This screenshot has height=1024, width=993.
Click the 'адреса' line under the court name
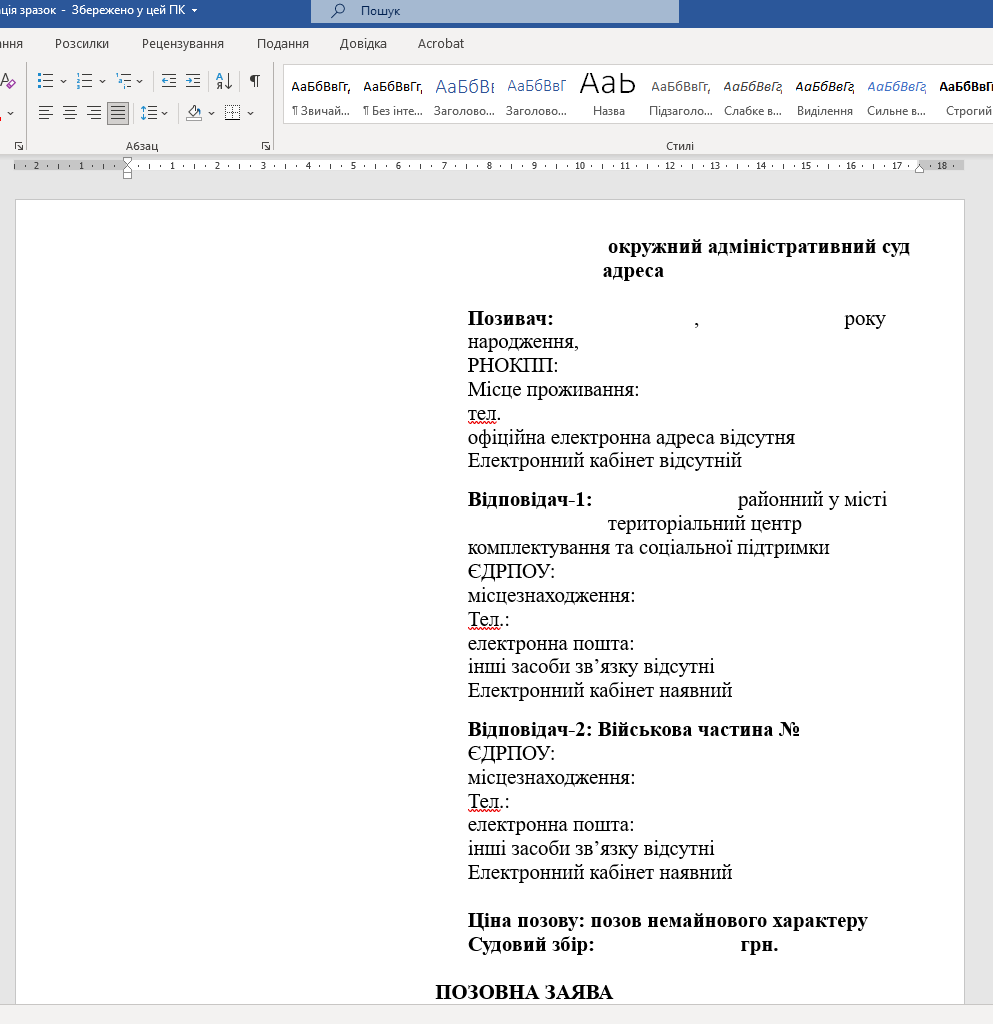click(633, 271)
